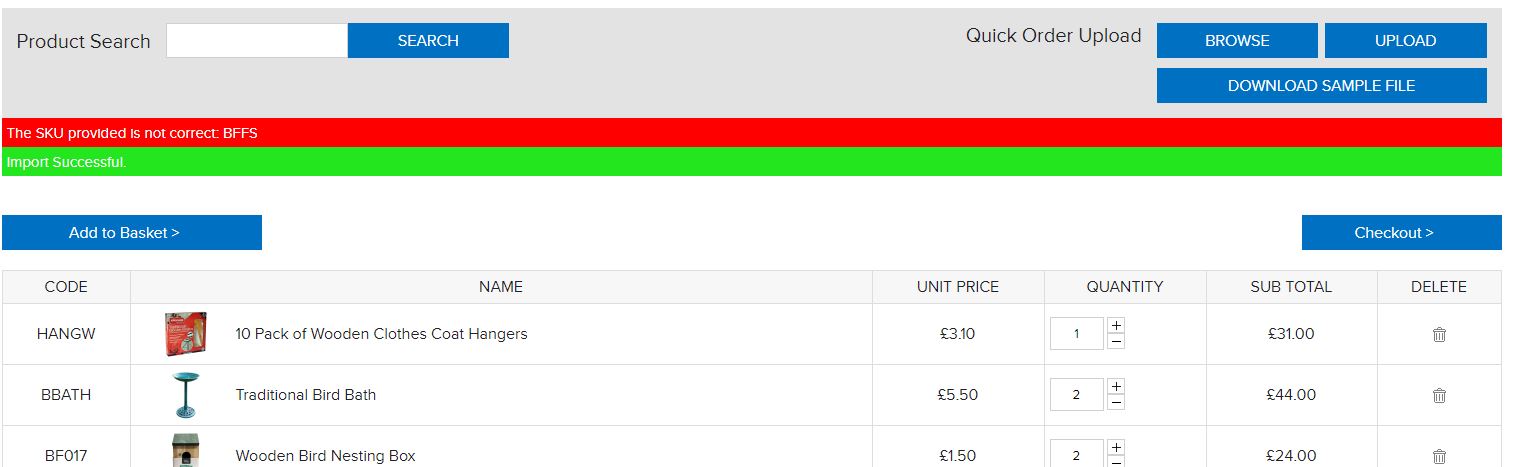Open the coat hangers product thumbnail
This screenshot has width=1523, height=467.
pos(186,334)
